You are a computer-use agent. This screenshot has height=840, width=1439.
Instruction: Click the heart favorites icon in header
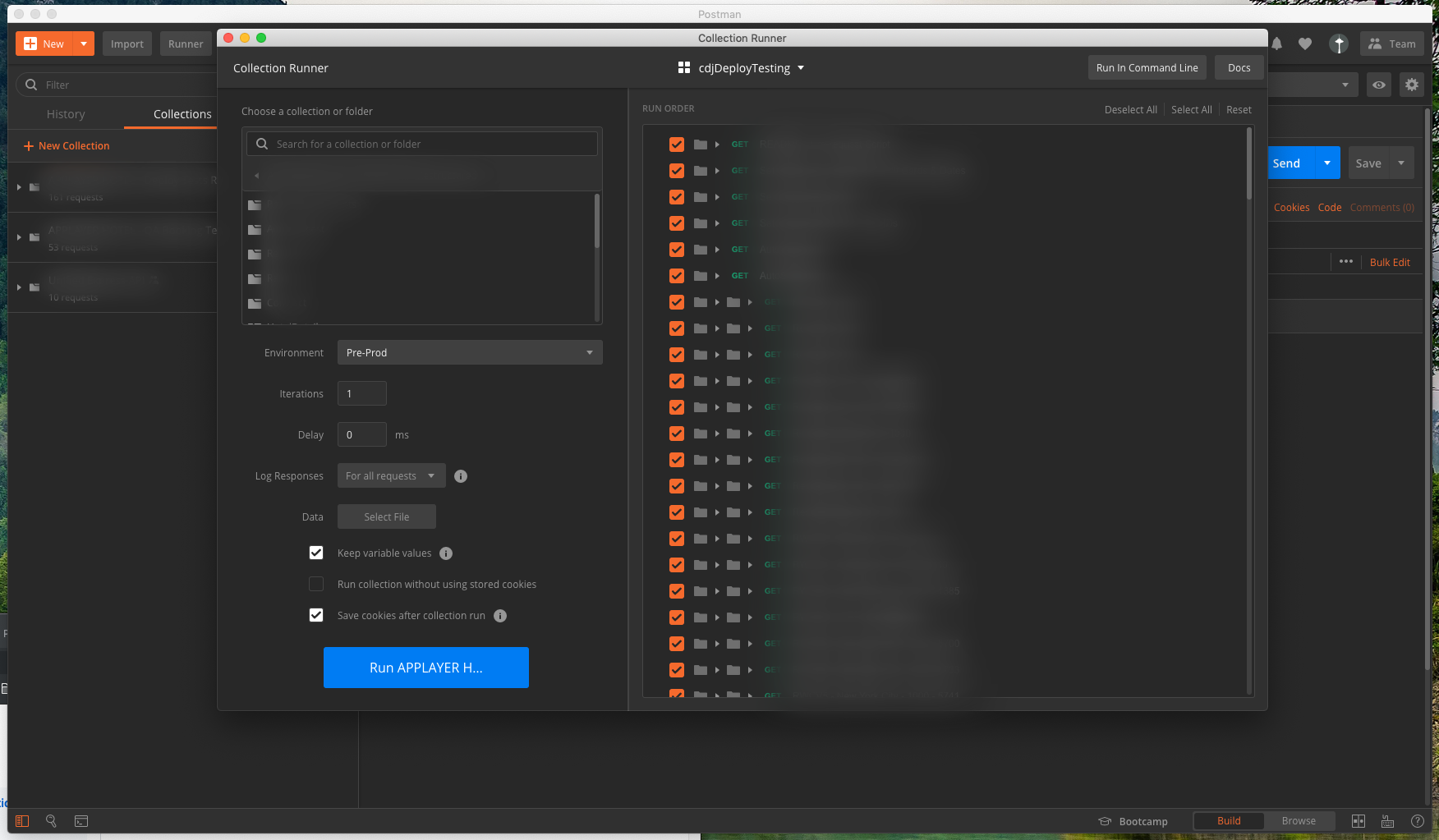[x=1305, y=44]
